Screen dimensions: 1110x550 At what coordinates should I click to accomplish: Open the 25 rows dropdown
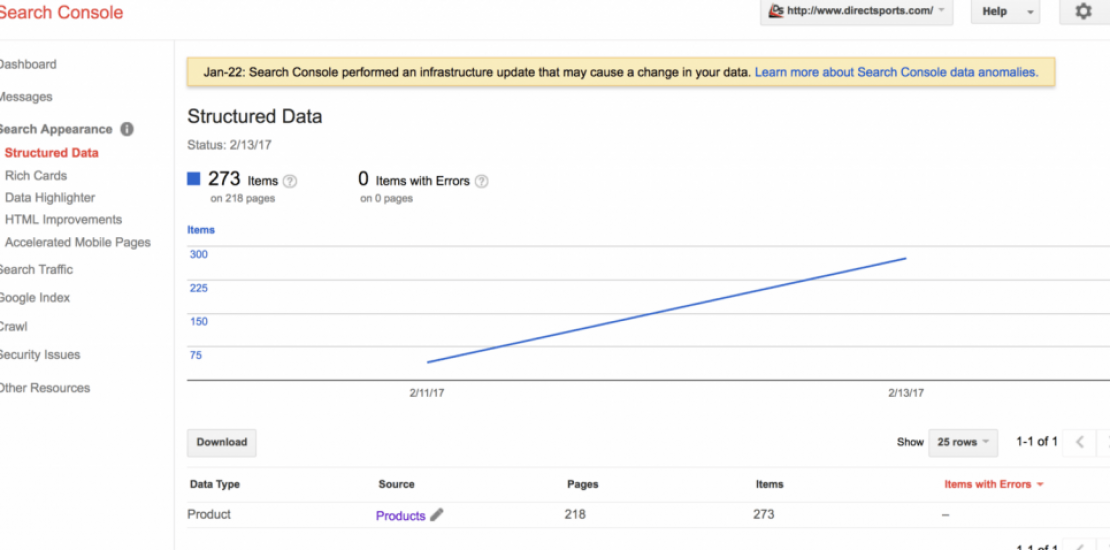[963, 442]
